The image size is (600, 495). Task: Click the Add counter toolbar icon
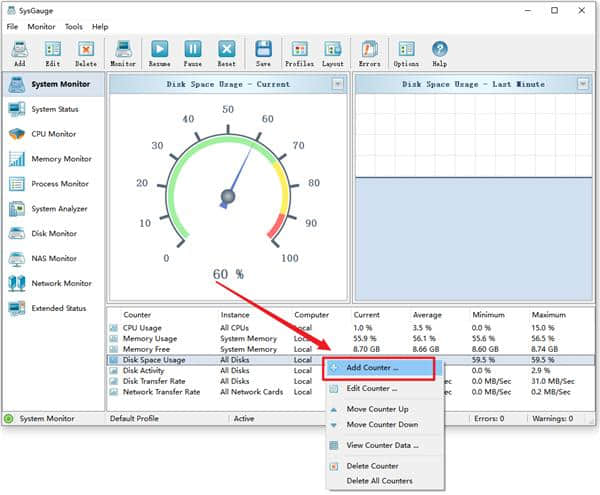(19, 52)
